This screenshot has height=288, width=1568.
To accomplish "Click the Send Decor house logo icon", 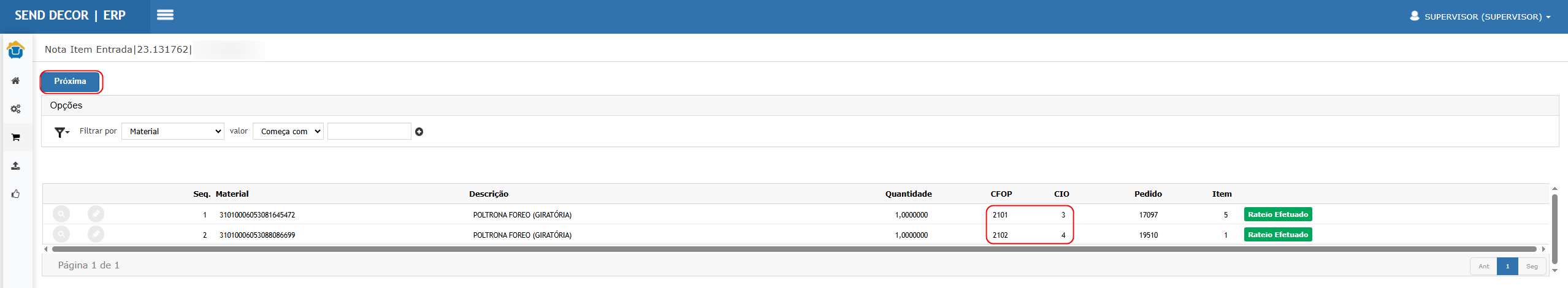I will coord(16,50).
